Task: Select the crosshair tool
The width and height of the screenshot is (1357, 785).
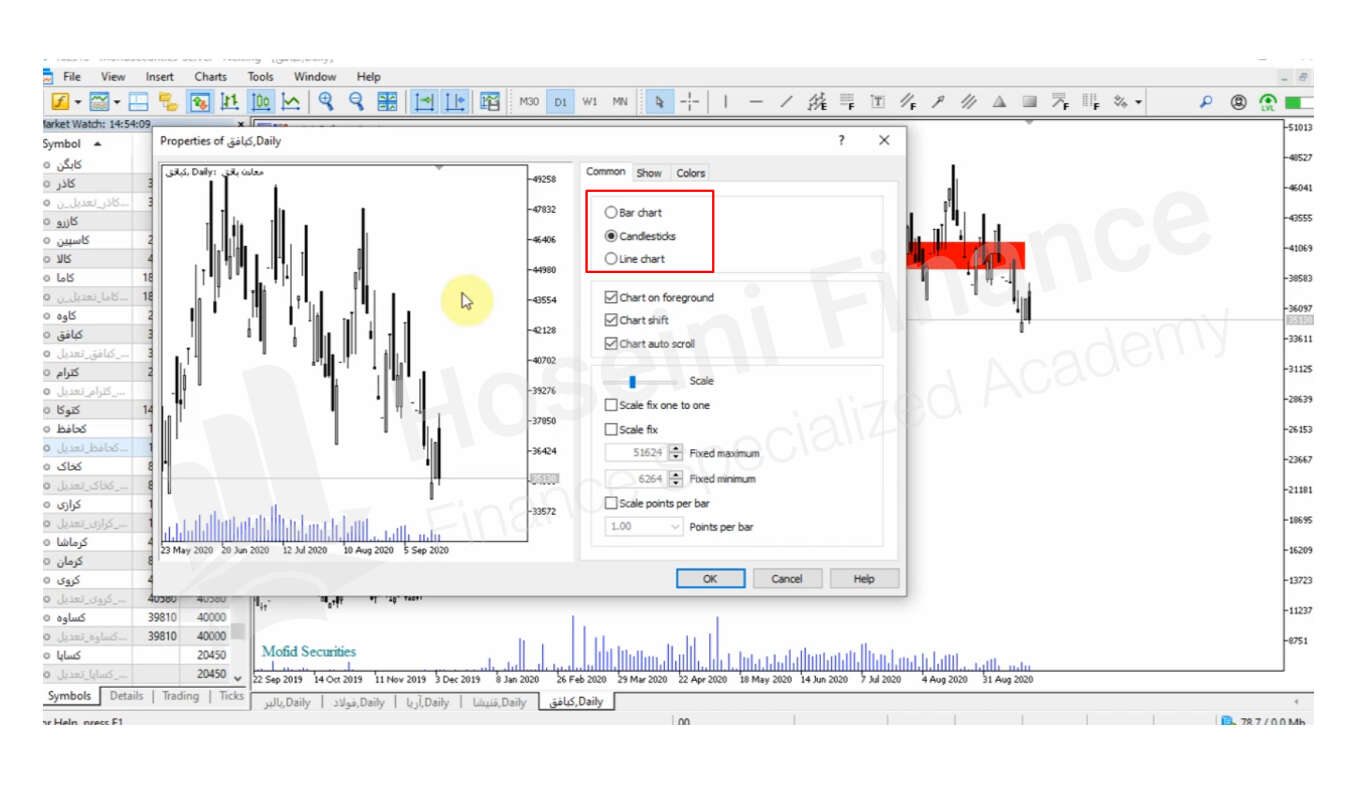Action: [x=690, y=102]
